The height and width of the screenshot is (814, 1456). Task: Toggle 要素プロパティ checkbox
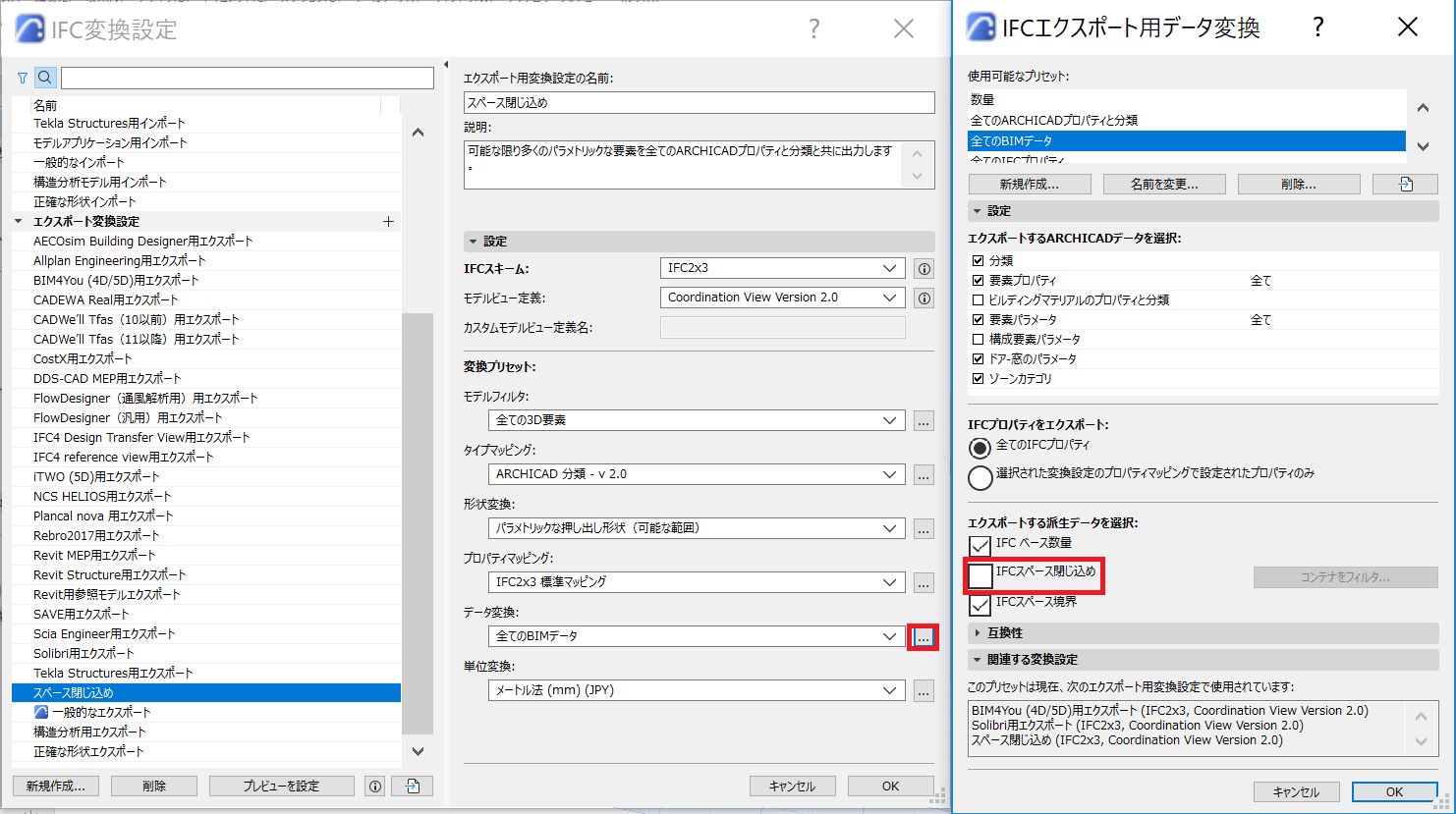click(978, 280)
